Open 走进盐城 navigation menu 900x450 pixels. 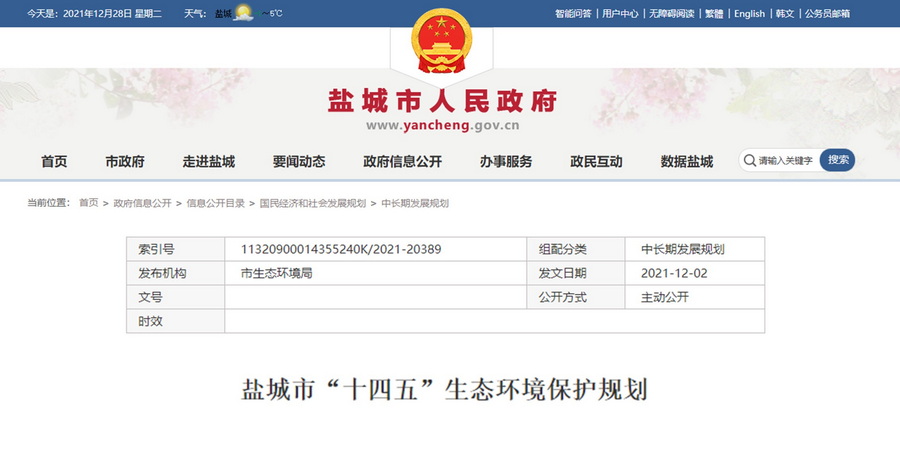(x=209, y=162)
